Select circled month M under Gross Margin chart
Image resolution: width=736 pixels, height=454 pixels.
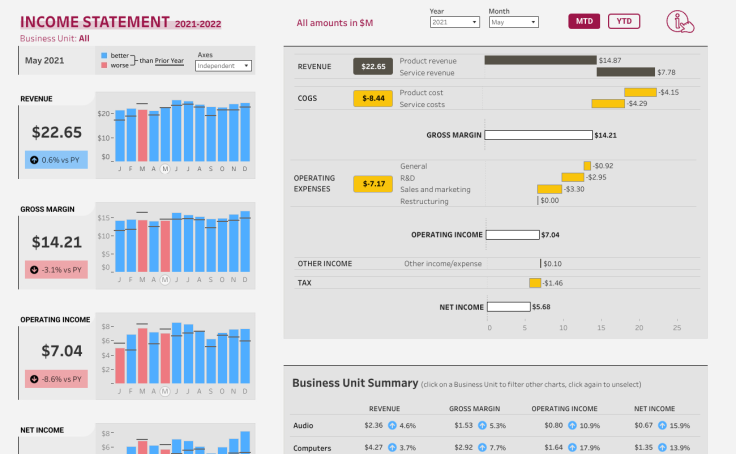click(x=165, y=280)
